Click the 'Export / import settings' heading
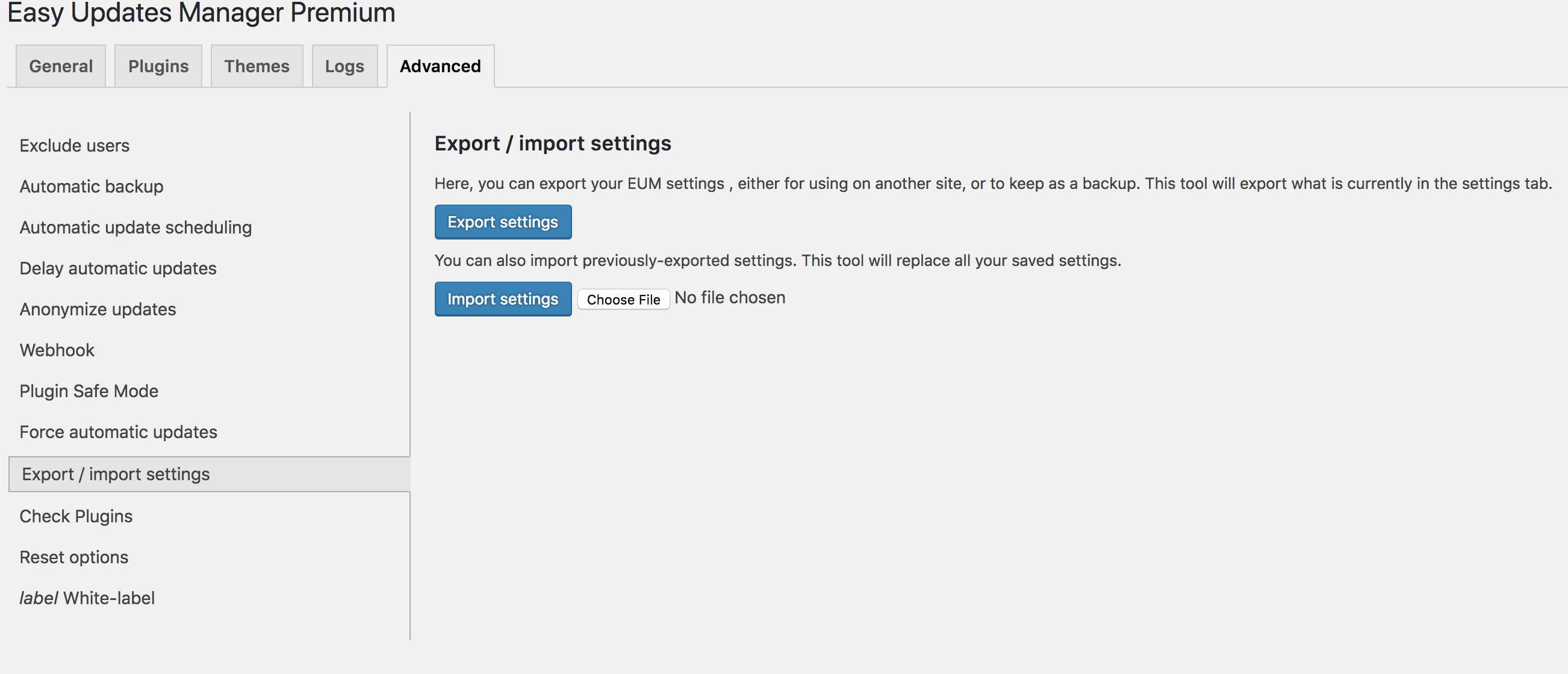This screenshot has height=674, width=1568. (x=553, y=144)
